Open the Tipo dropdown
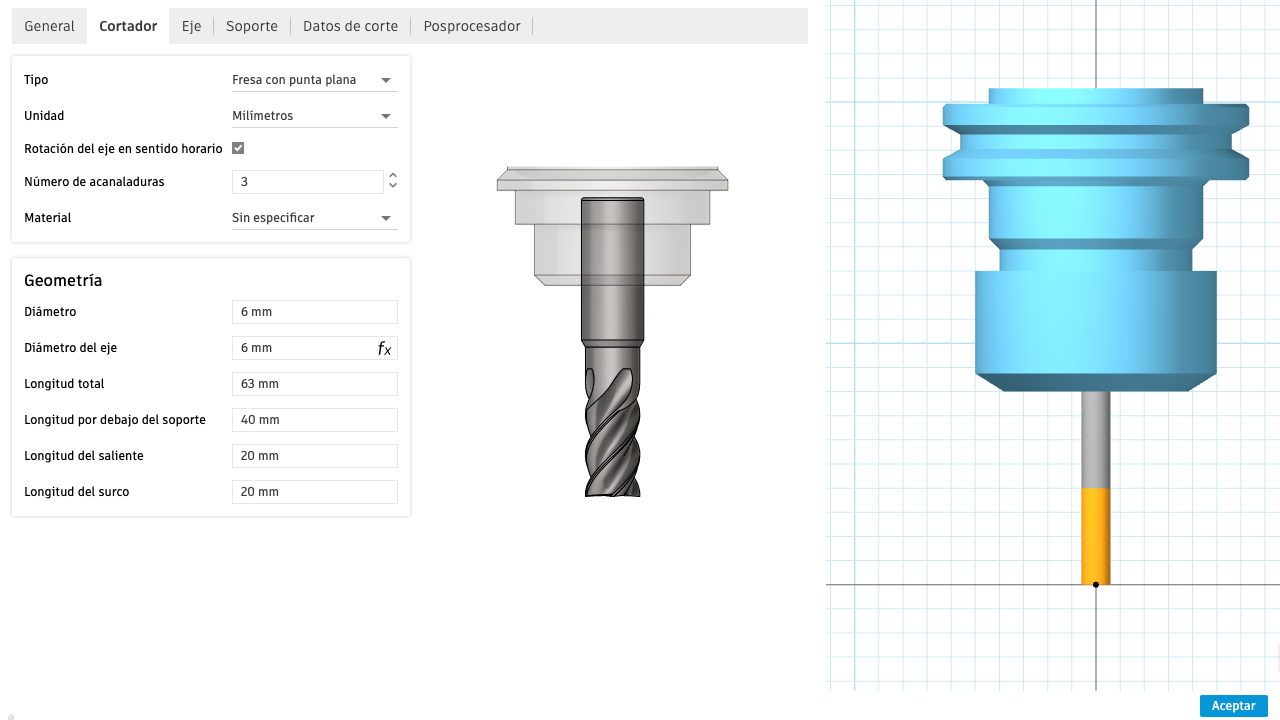Image resolution: width=1280 pixels, height=720 pixels. click(314, 80)
